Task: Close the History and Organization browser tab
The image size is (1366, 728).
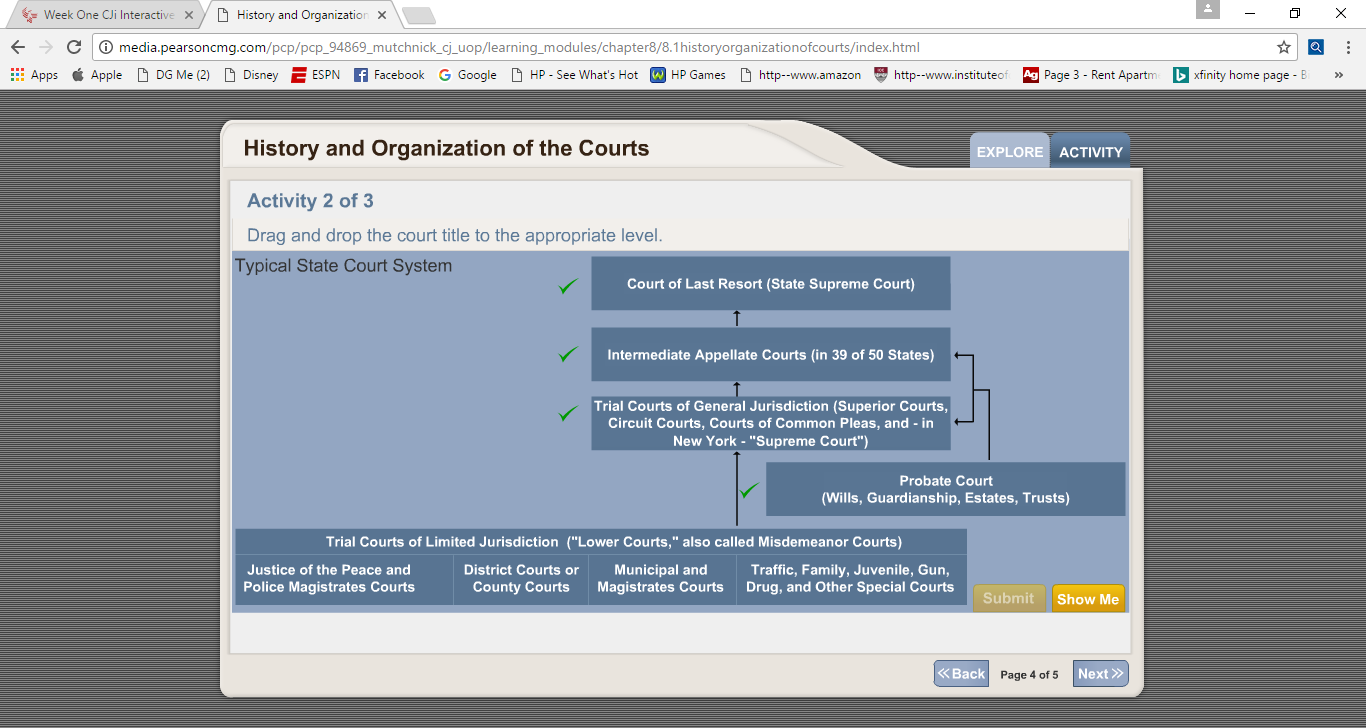Action: (x=382, y=15)
